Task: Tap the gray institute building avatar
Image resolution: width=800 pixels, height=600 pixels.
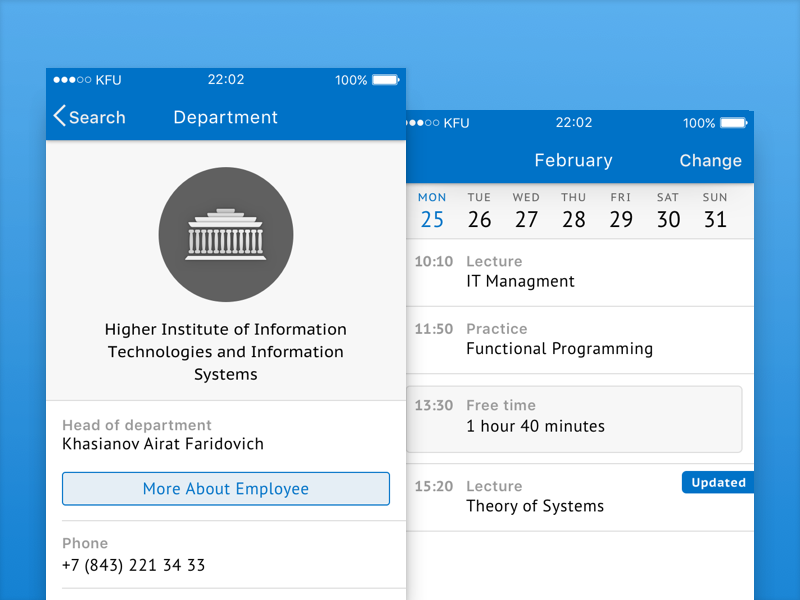Action: pyautogui.click(x=226, y=232)
